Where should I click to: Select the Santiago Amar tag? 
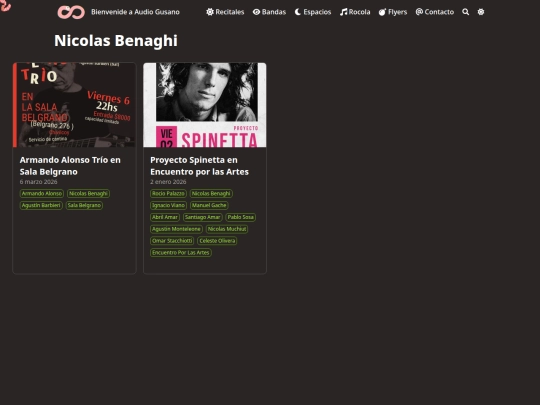tap(202, 217)
